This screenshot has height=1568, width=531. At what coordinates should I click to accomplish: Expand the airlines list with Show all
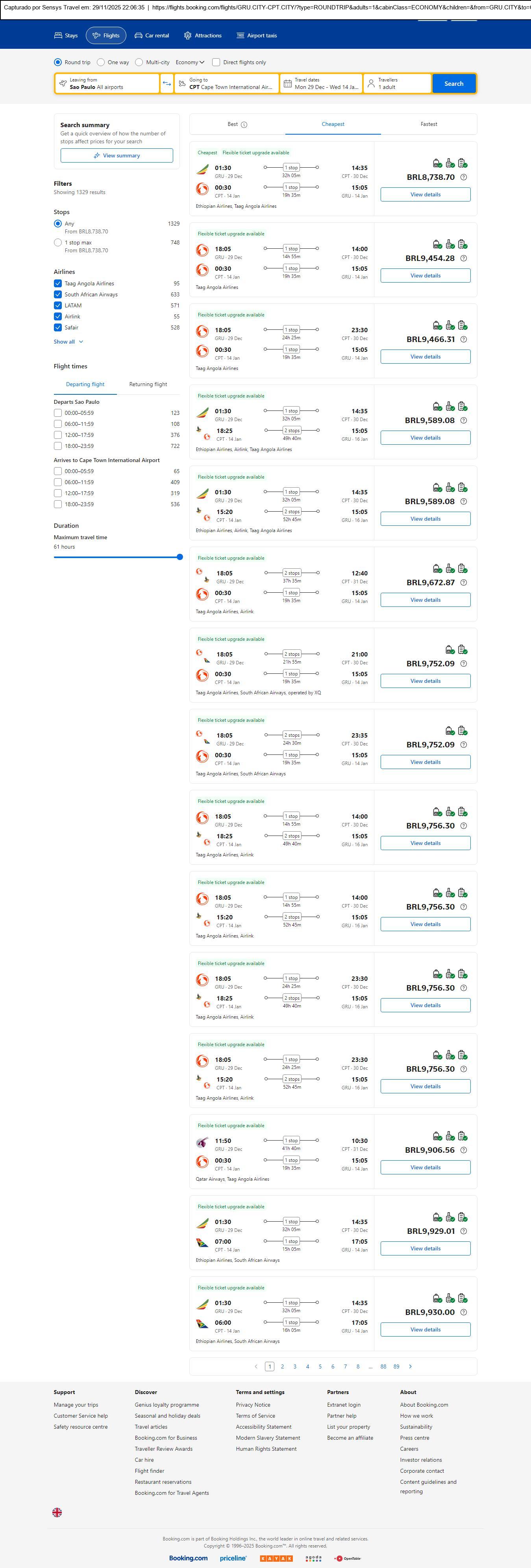tap(68, 342)
